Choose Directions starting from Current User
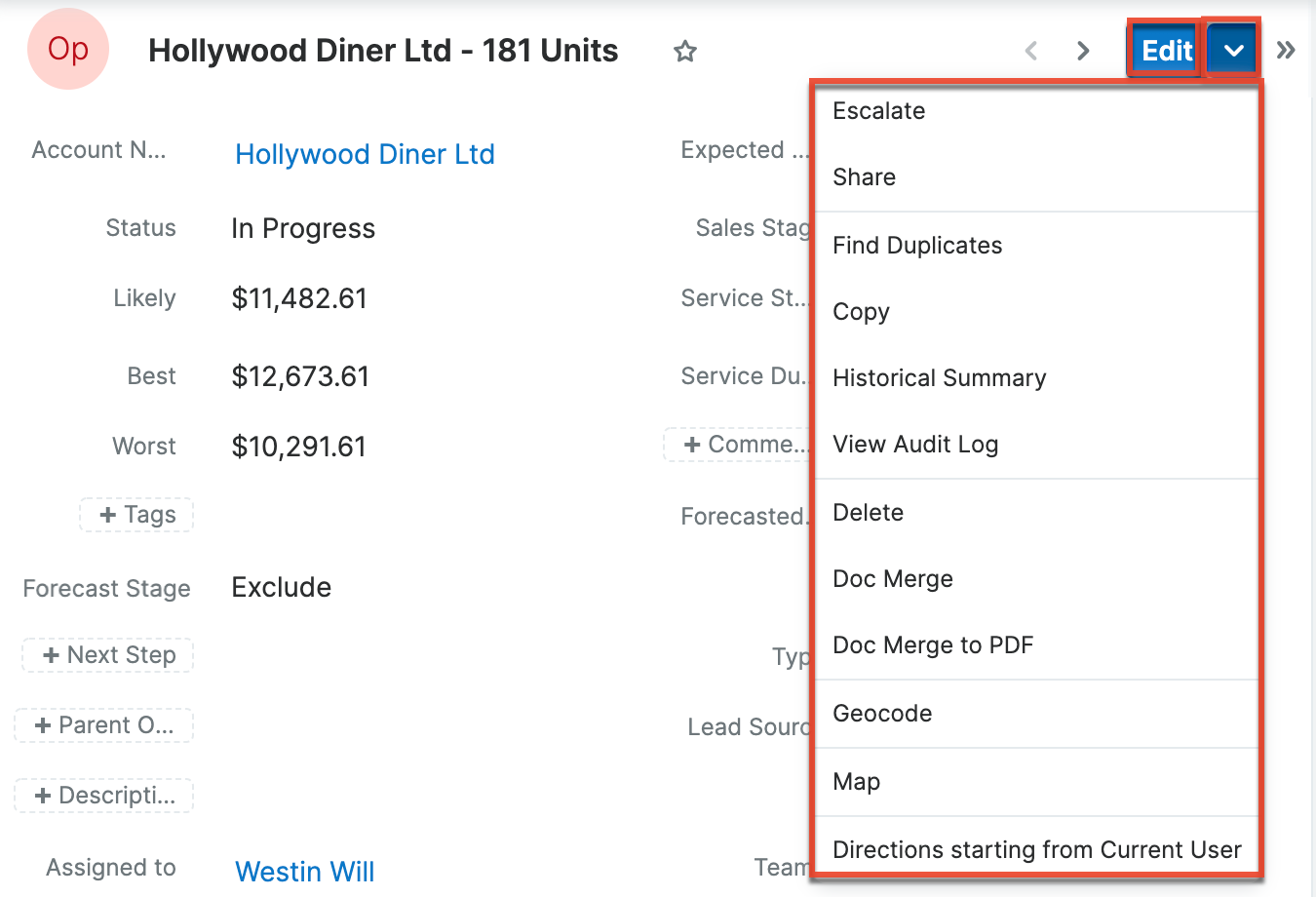 (1037, 850)
